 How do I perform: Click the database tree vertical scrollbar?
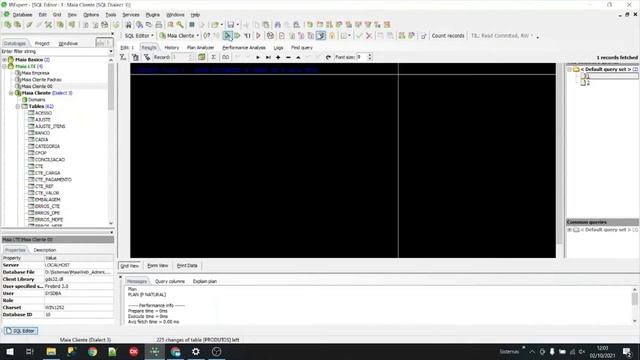tap(111, 141)
